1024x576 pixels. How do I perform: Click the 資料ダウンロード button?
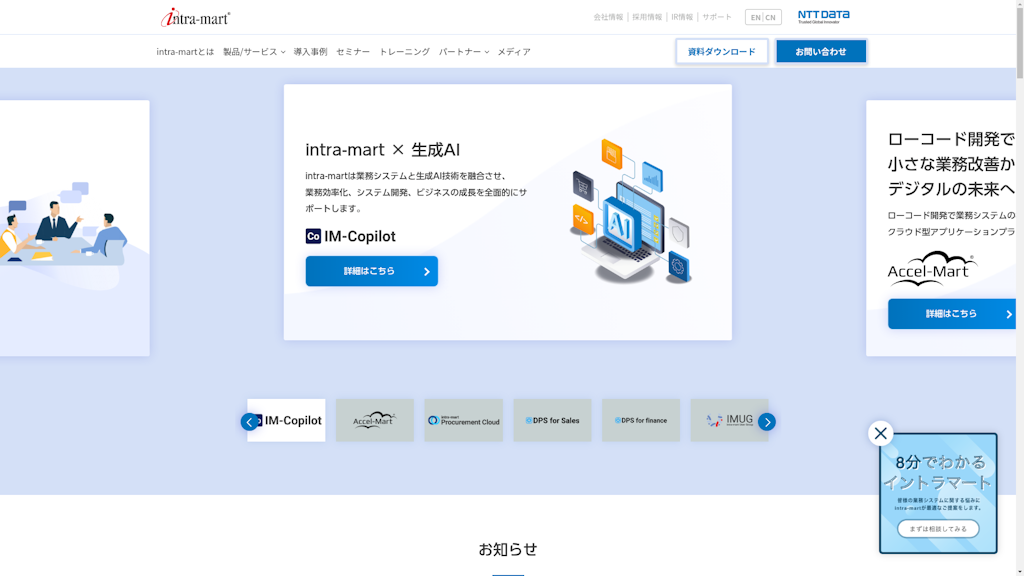[721, 52]
